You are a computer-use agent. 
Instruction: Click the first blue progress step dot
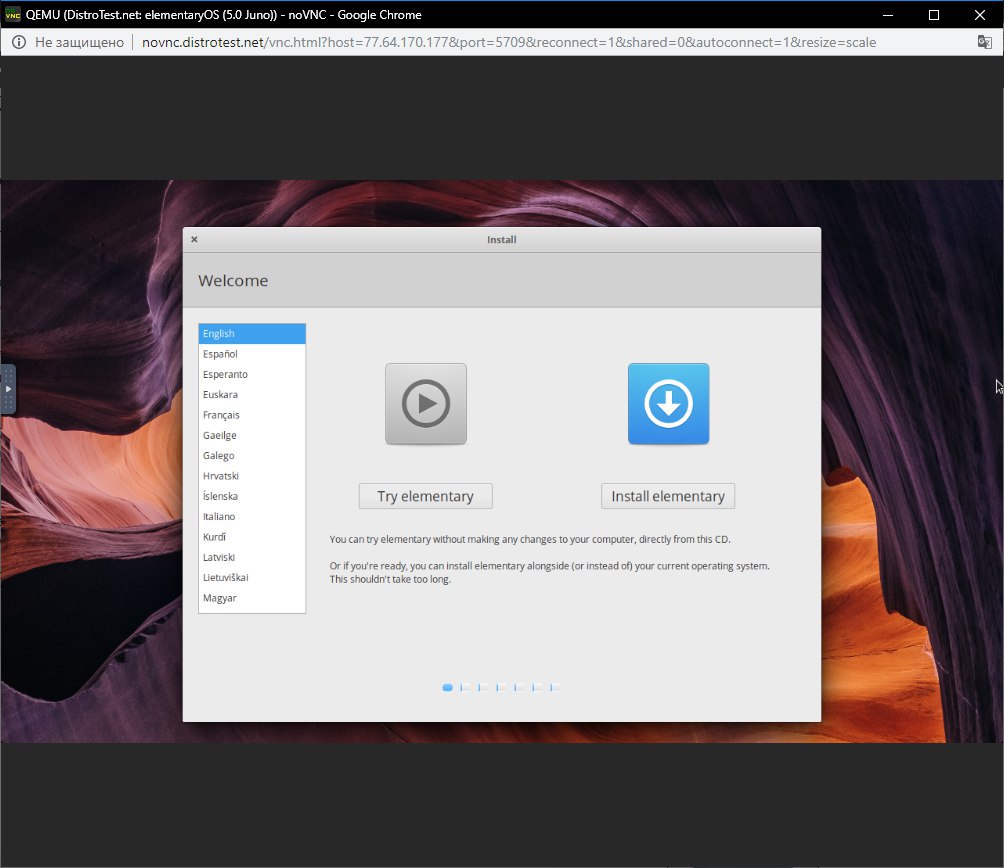448,687
